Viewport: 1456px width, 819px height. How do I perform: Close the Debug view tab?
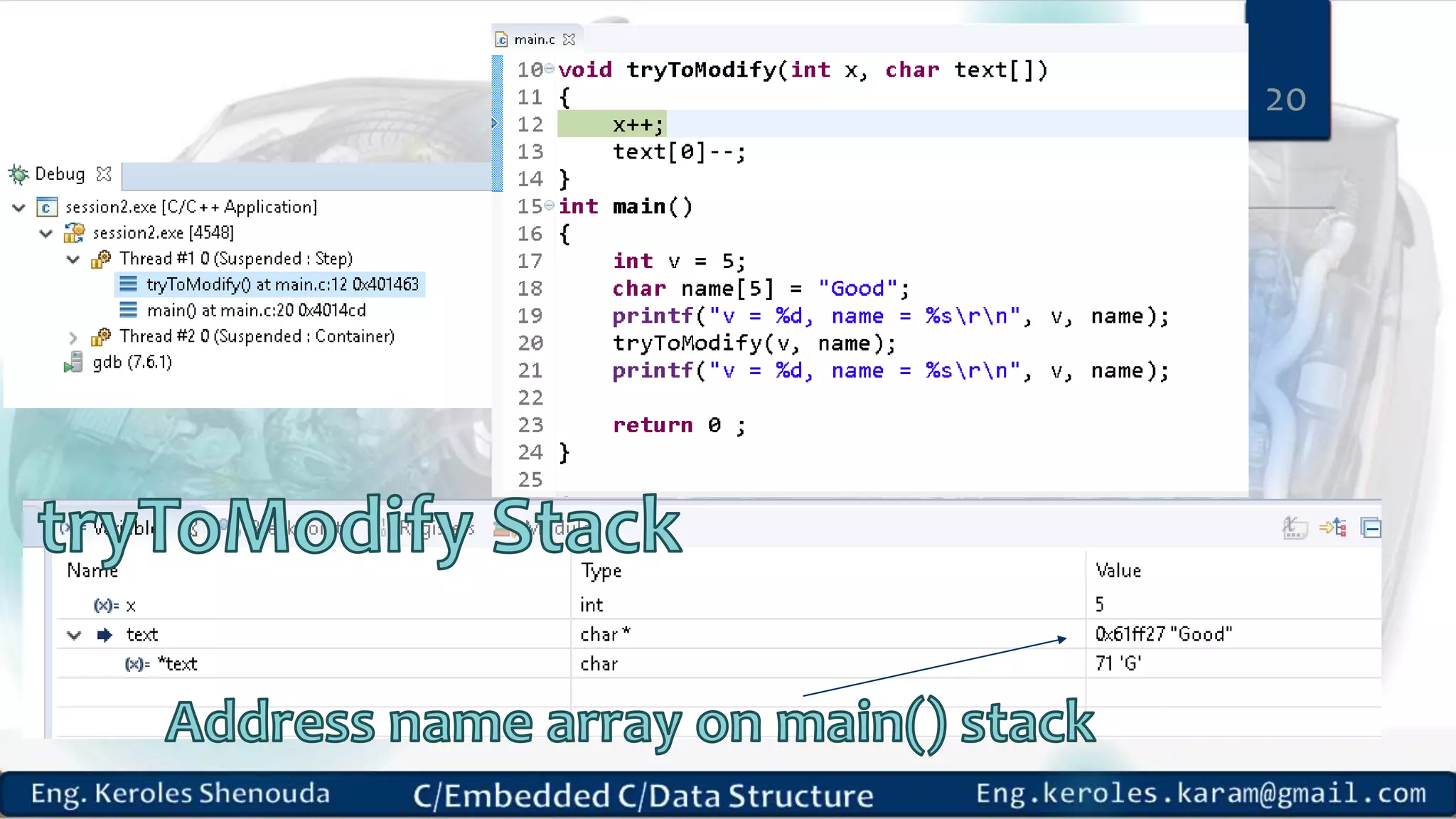click(104, 174)
